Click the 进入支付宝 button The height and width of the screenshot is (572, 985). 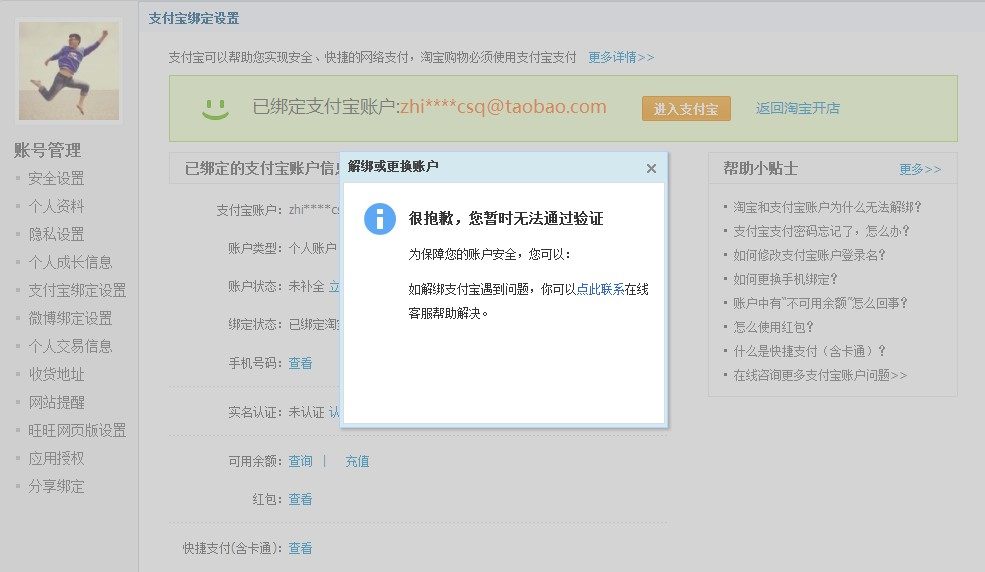coord(686,108)
